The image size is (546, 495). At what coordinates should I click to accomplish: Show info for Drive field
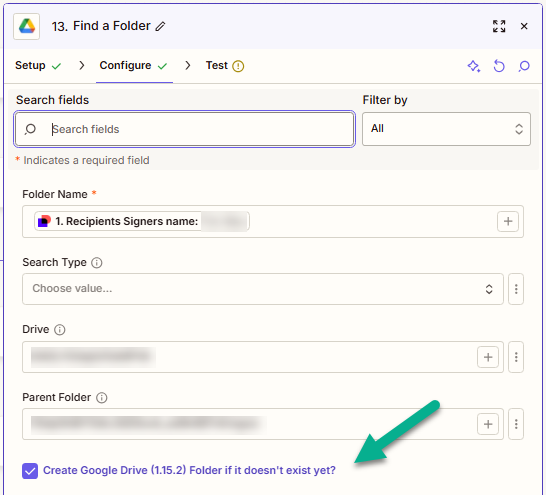pyautogui.click(x=60, y=330)
